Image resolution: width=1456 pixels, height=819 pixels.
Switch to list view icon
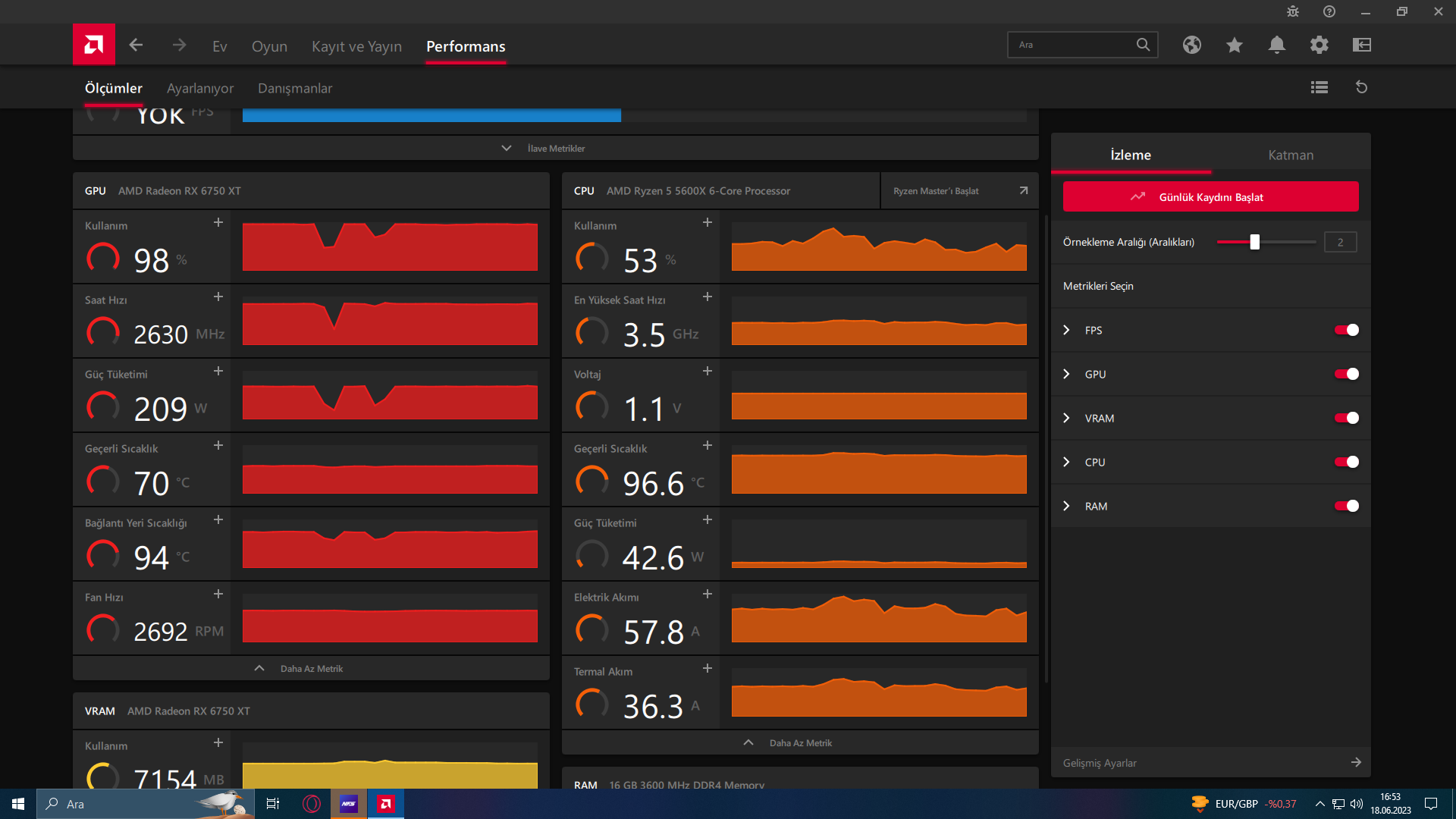[1319, 87]
